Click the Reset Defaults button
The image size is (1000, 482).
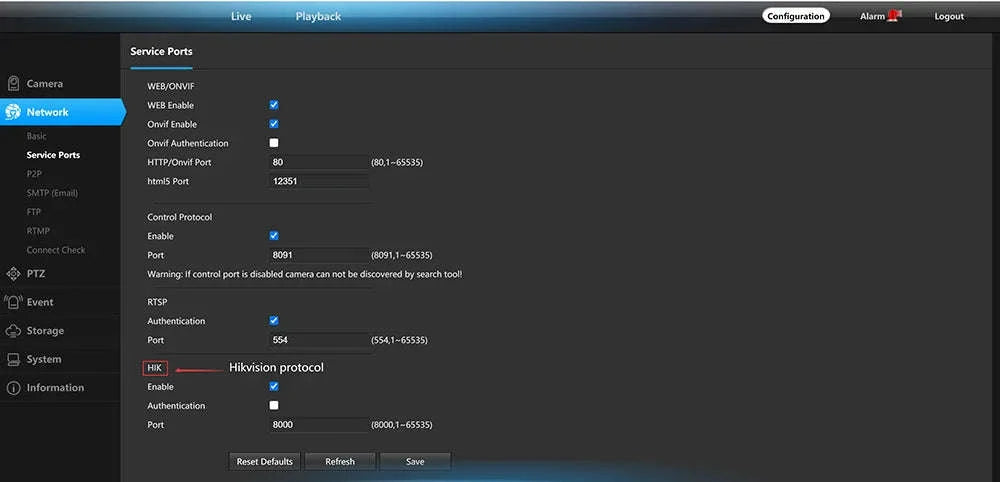click(x=265, y=462)
